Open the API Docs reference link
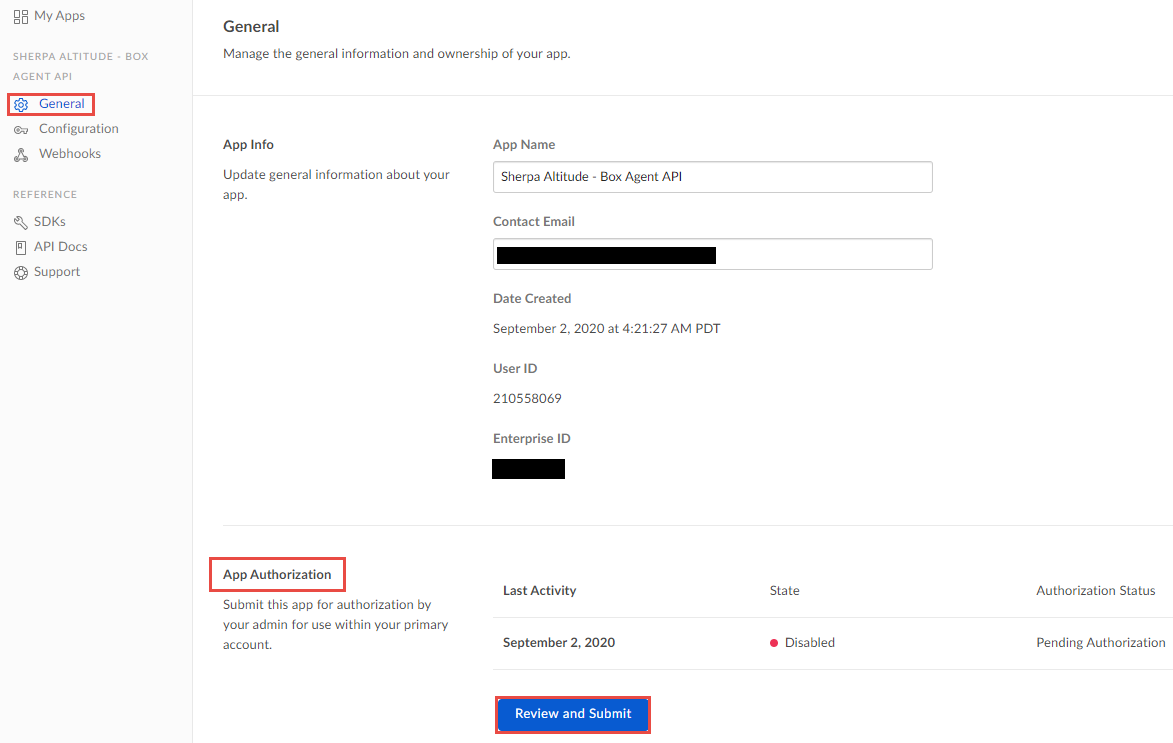The image size is (1173, 743). coord(60,247)
